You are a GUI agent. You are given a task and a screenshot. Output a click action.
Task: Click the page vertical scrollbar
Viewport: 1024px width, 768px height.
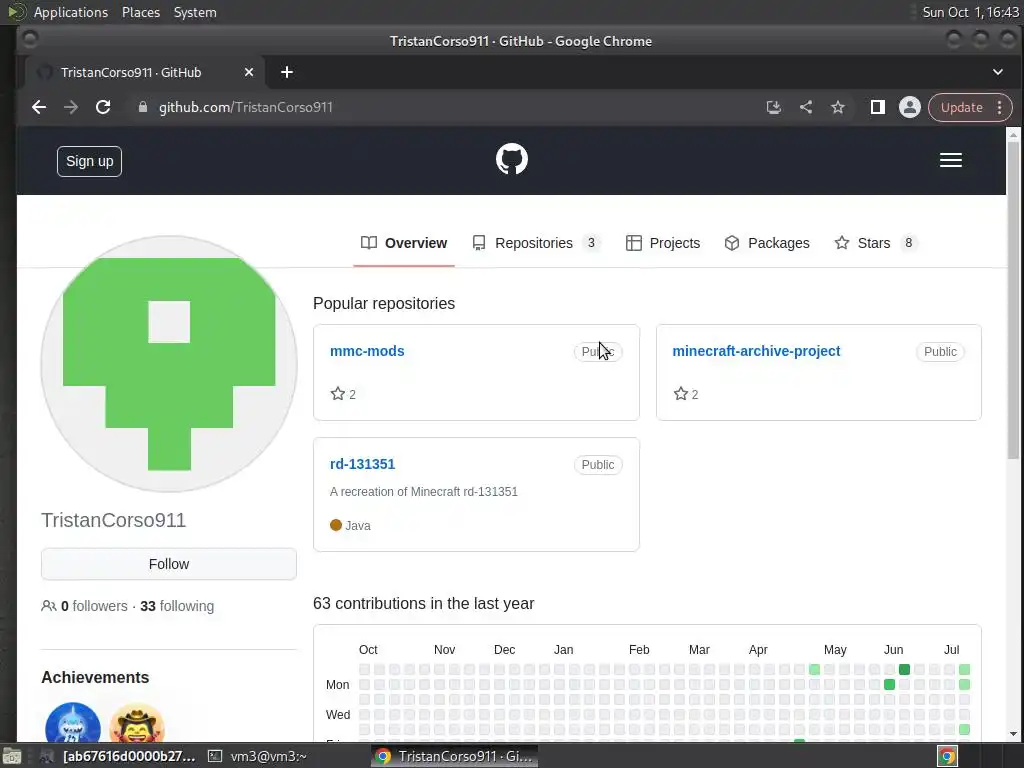tap(1014, 300)
